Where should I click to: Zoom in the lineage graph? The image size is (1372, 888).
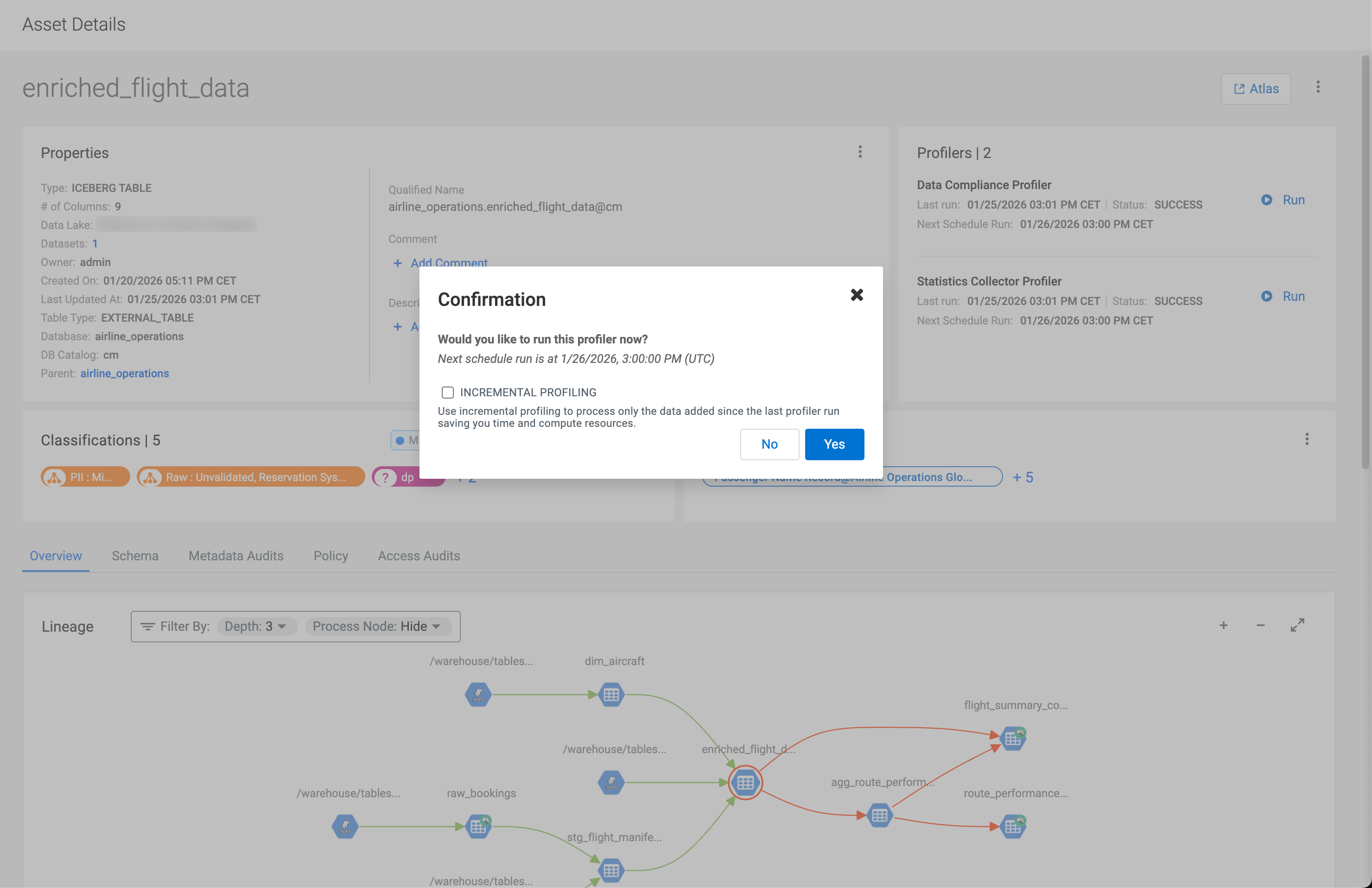click(1223, 625)
